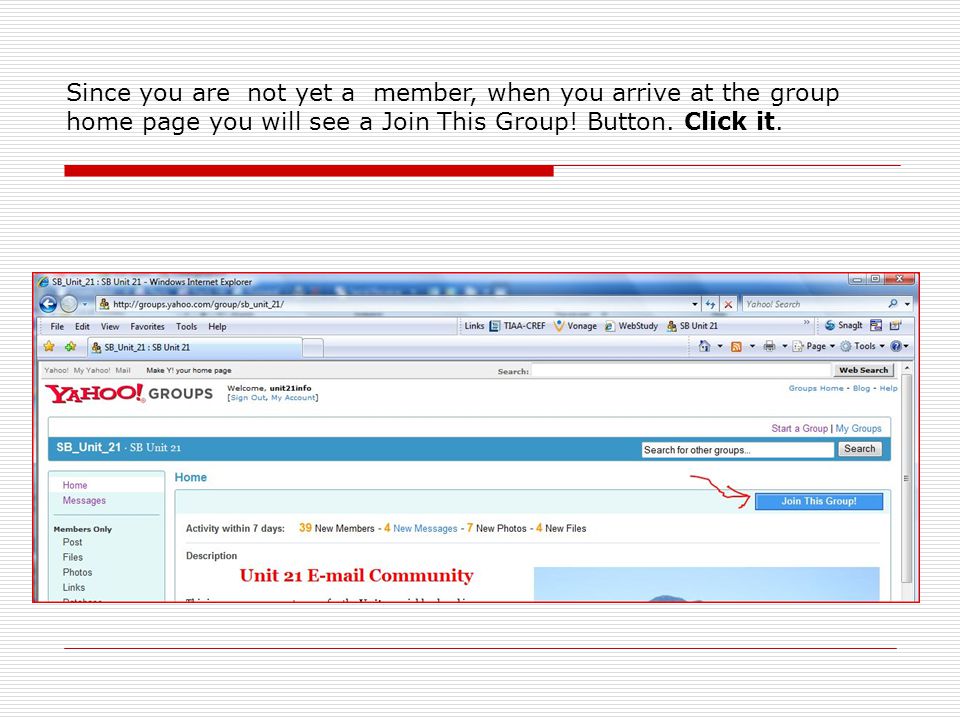
Task: Click the Search button for groups
Action: (860, 449)
